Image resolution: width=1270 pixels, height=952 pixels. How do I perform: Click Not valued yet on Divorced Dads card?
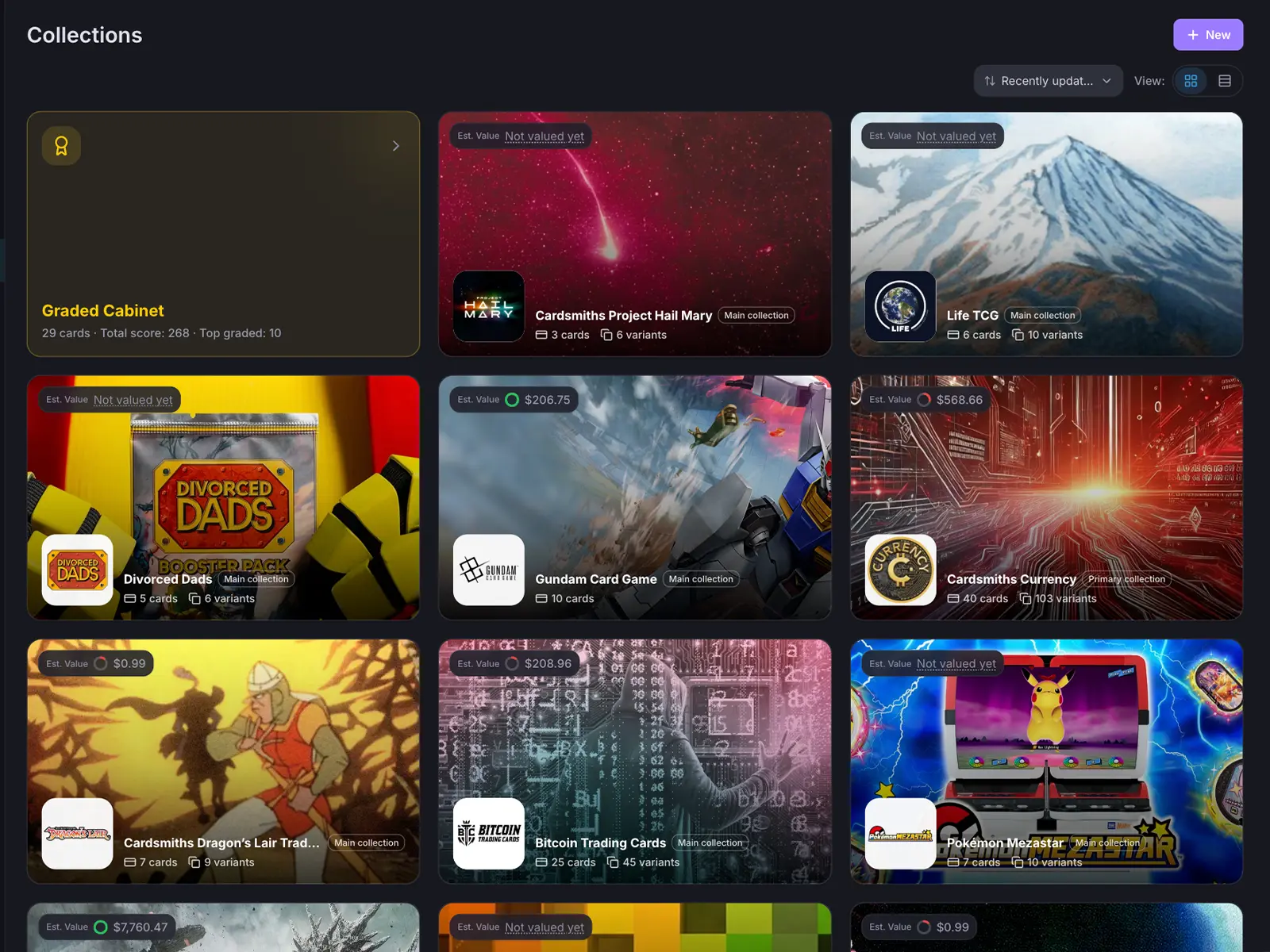click(133, 400)
